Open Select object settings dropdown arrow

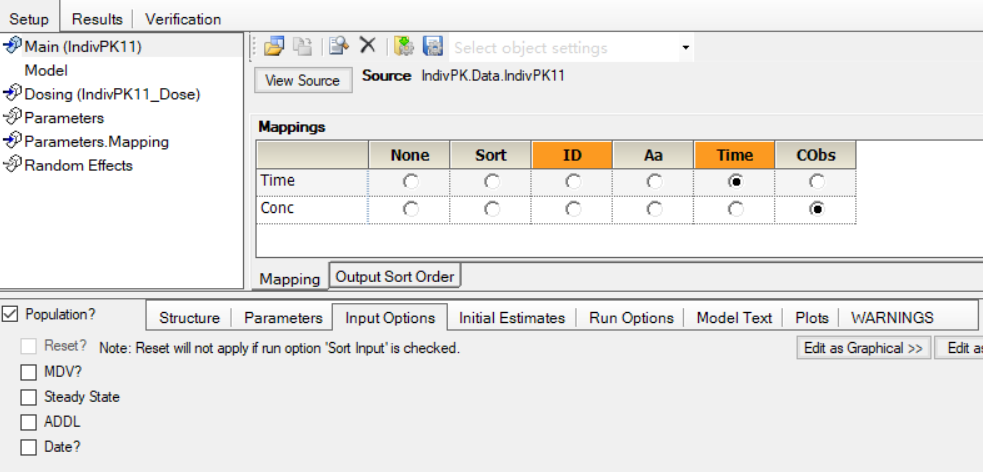point(686,48)
